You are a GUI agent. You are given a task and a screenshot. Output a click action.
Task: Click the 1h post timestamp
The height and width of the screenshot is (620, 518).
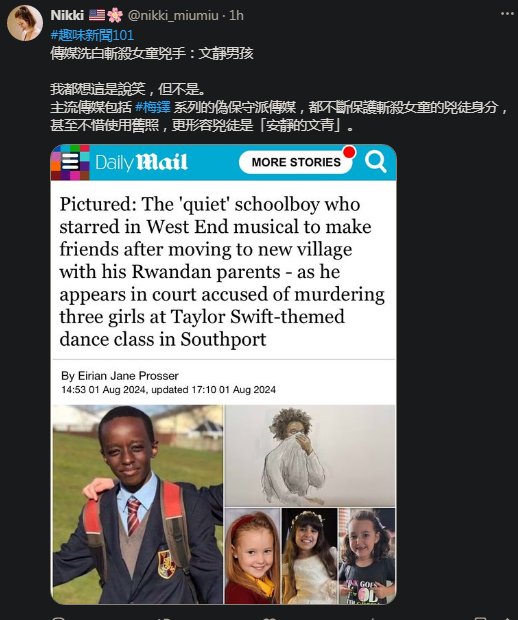(x=236, y=15)
